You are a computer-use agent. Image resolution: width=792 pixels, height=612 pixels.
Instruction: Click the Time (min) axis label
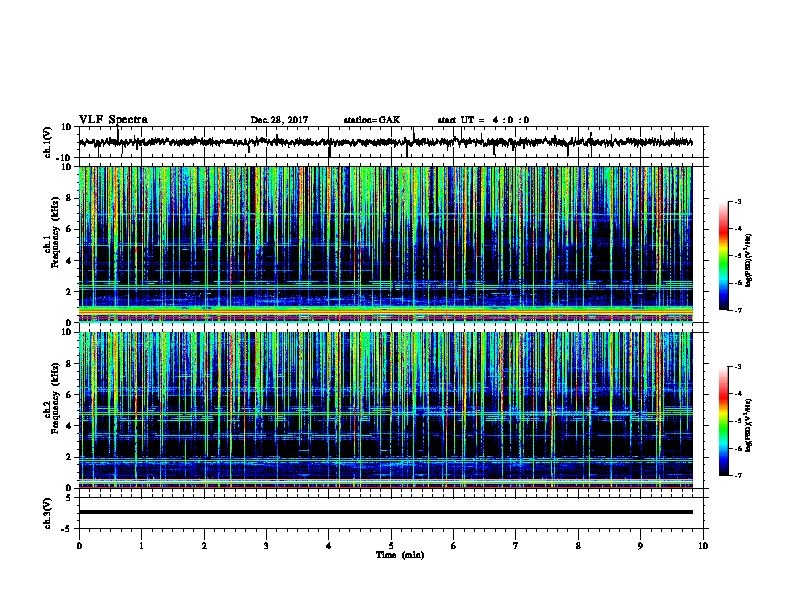(x=400, y=555)
